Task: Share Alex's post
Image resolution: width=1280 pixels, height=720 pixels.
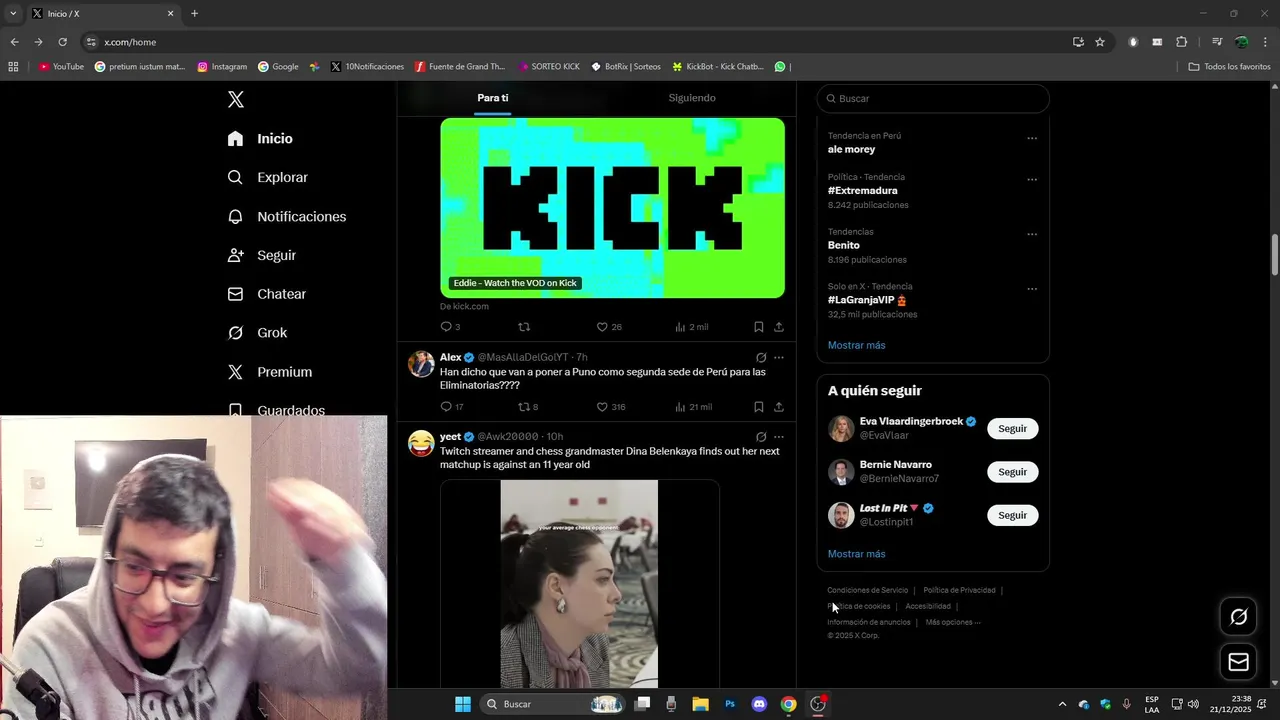Action: point(779,407)
